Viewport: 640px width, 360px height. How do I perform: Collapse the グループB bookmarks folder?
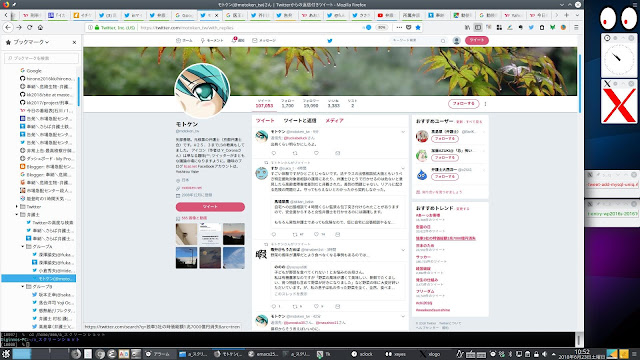click(x=23, y=287)
